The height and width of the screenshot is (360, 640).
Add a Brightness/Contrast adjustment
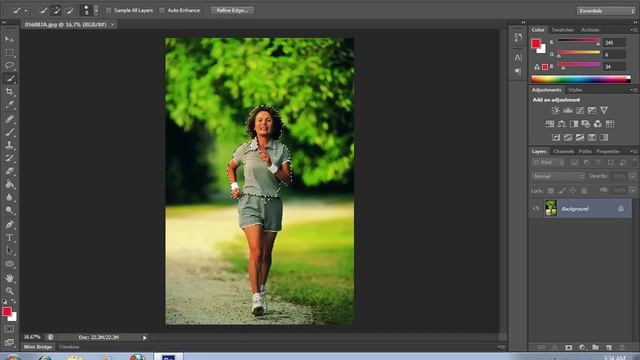556,110
